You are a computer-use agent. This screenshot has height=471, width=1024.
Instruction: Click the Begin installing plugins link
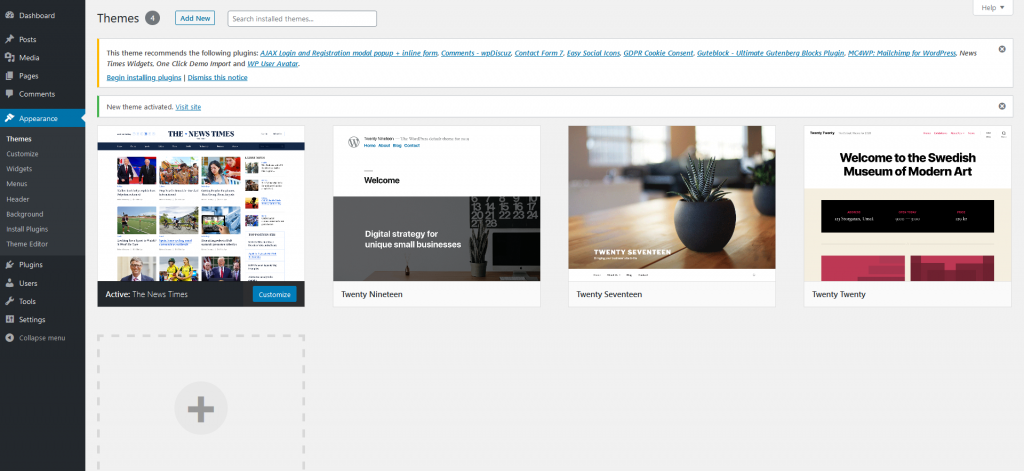click(x=144, y=78)
